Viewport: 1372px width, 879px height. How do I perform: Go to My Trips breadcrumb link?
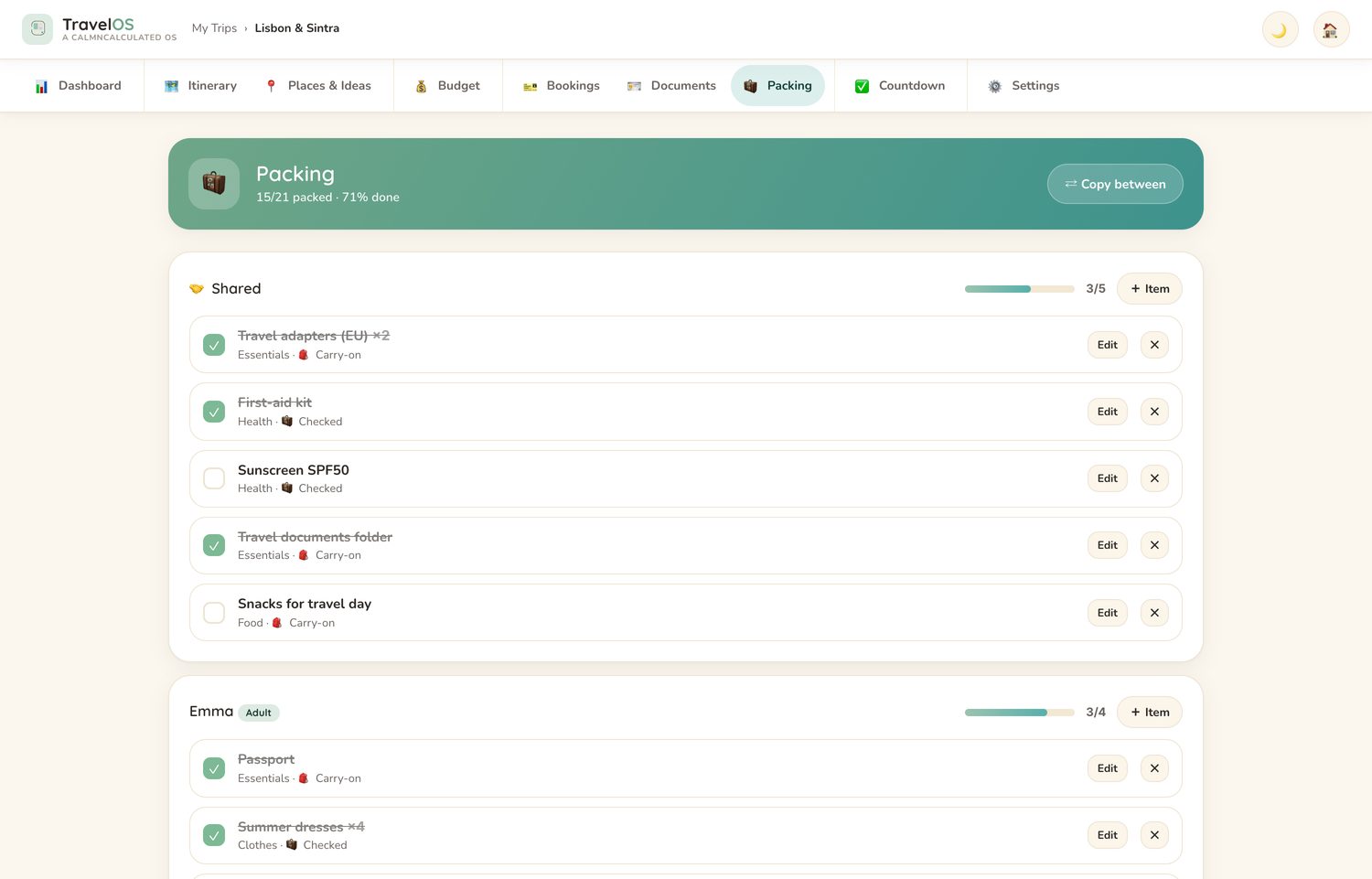pos(214,28)
